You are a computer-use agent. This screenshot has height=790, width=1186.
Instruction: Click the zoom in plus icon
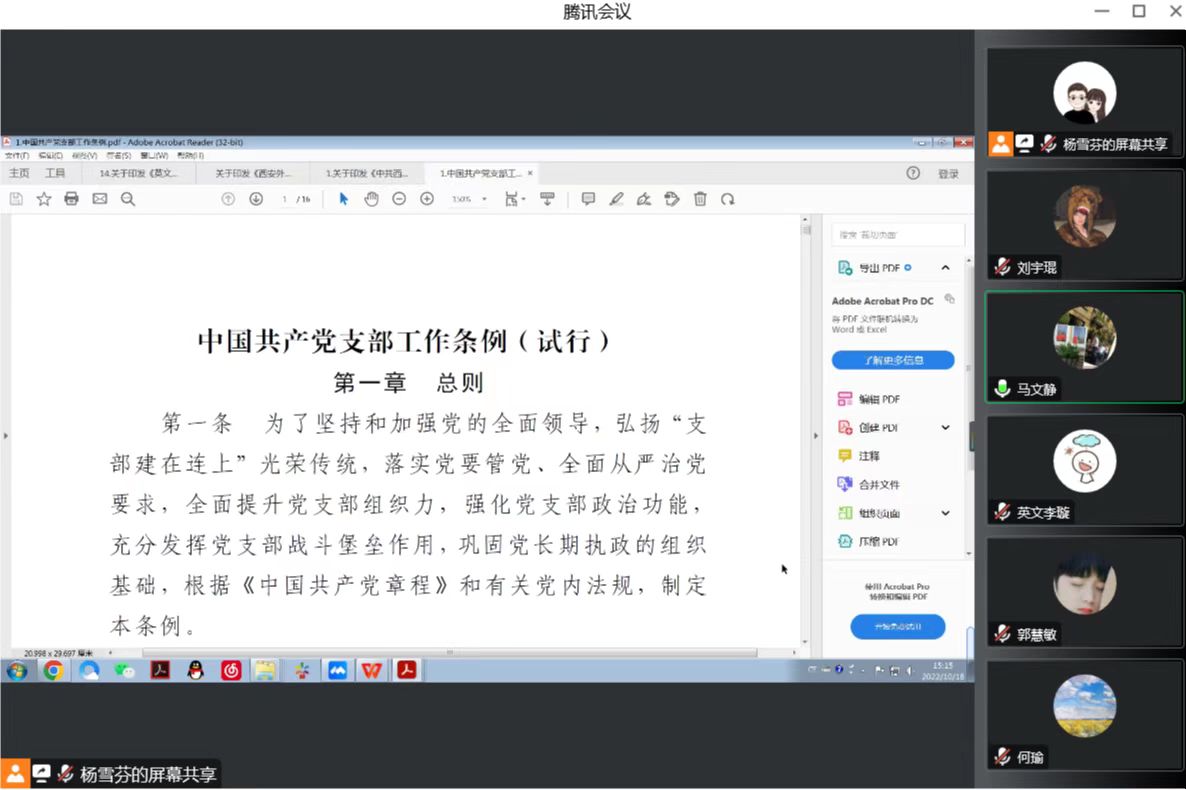tap(427, 199)
